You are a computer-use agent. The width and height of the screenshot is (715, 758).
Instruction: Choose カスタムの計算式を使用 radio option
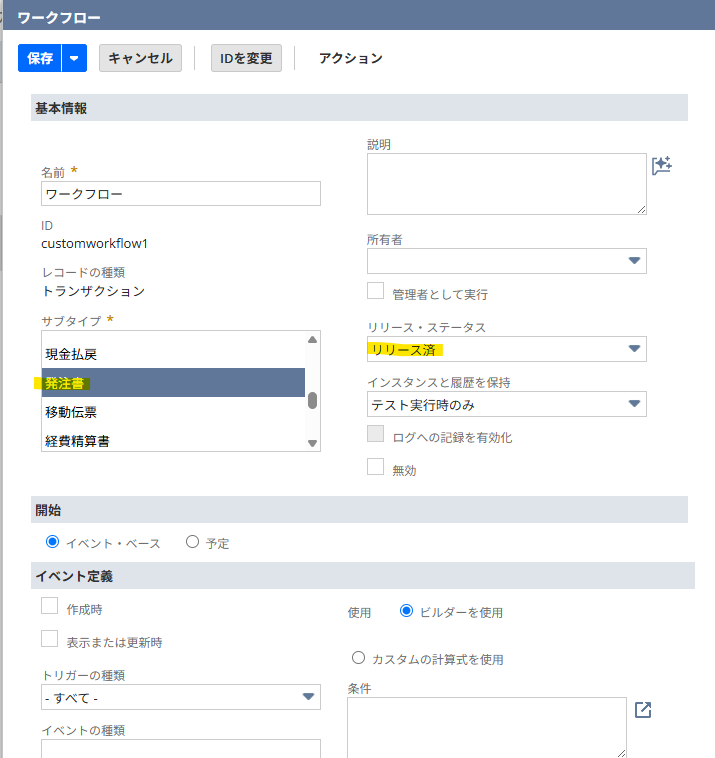(x=358, y=658)
